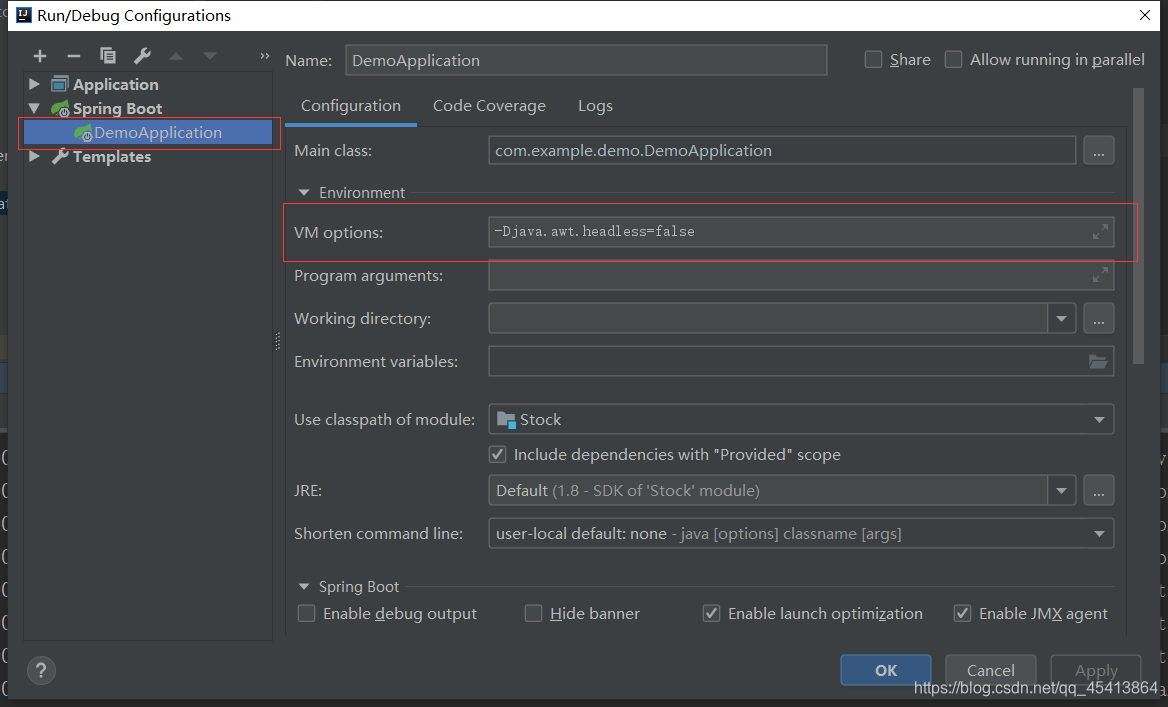Click the splitter handle between panels
This screenshot has width=1168, height=707.
[278, 341]
